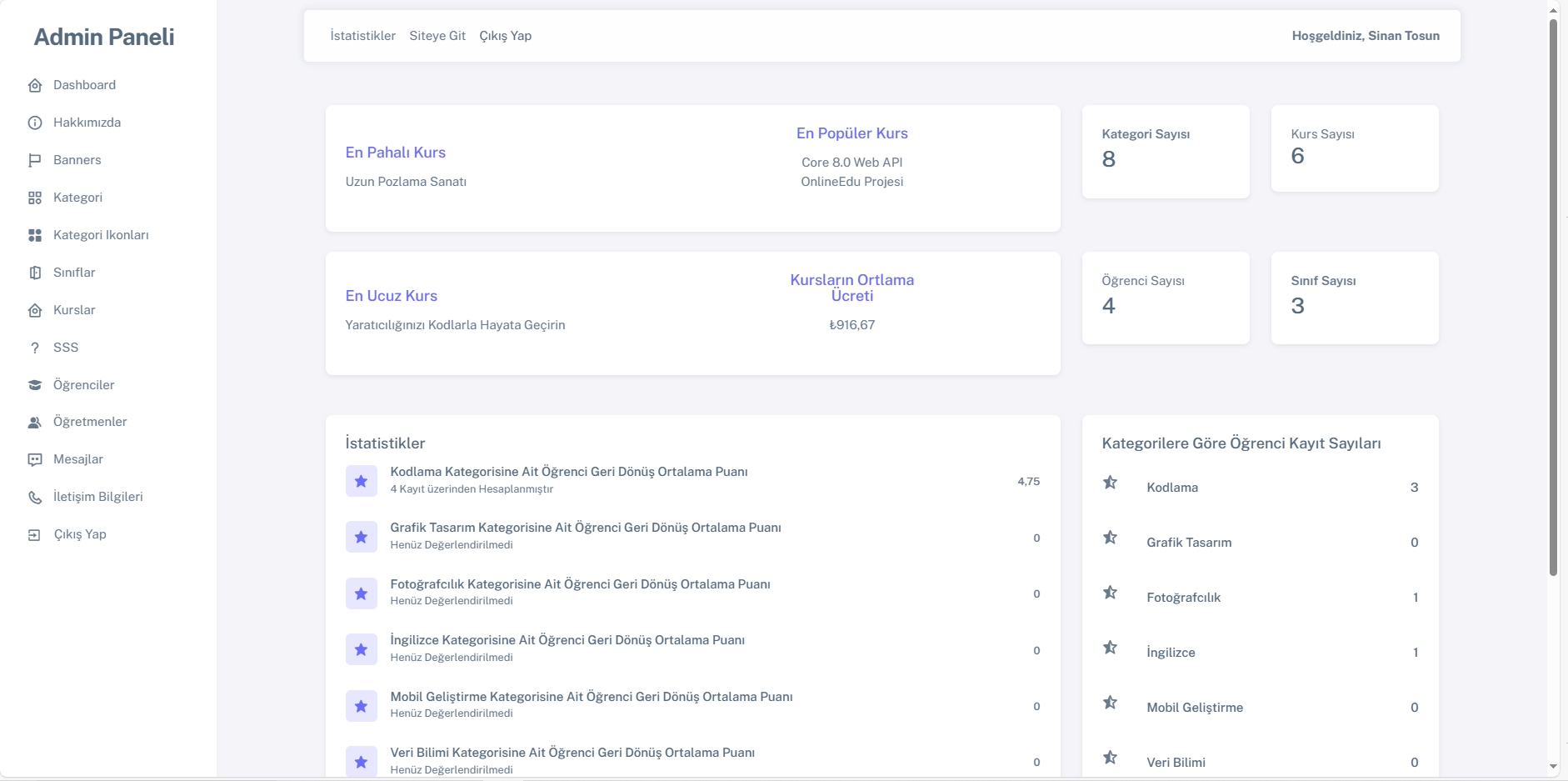Click the star icon beside Kodlama rating

[361, 481]
